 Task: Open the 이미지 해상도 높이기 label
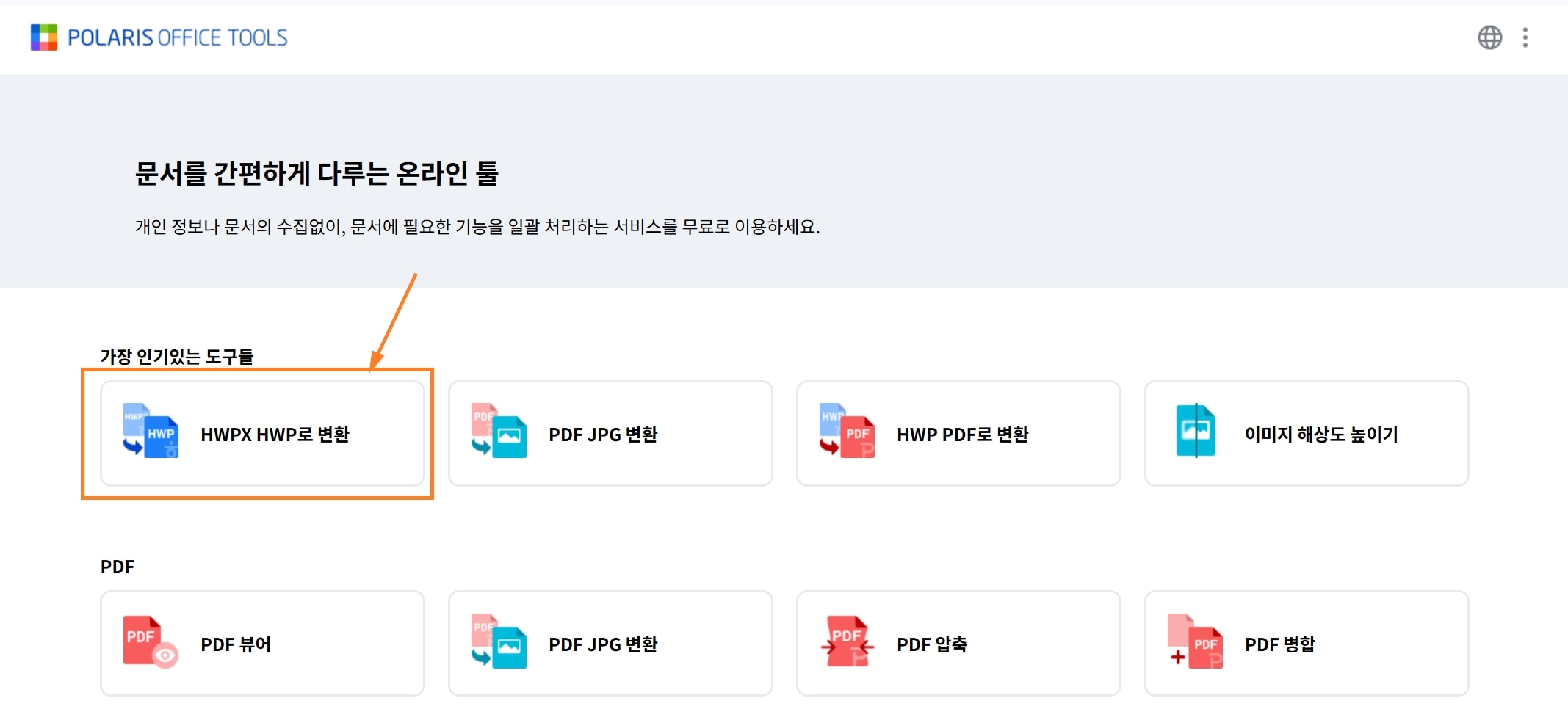coord(1321,435)
